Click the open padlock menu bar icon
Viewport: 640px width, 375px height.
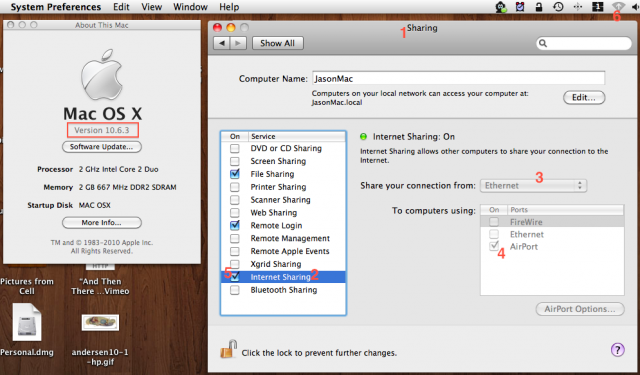coord(539,7)
